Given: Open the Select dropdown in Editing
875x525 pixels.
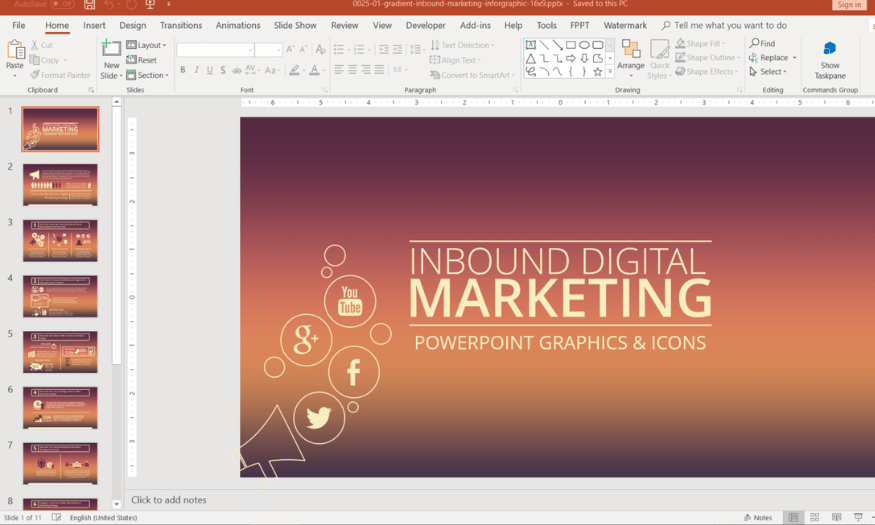Looking at the screenshot, I should (768, 71).
